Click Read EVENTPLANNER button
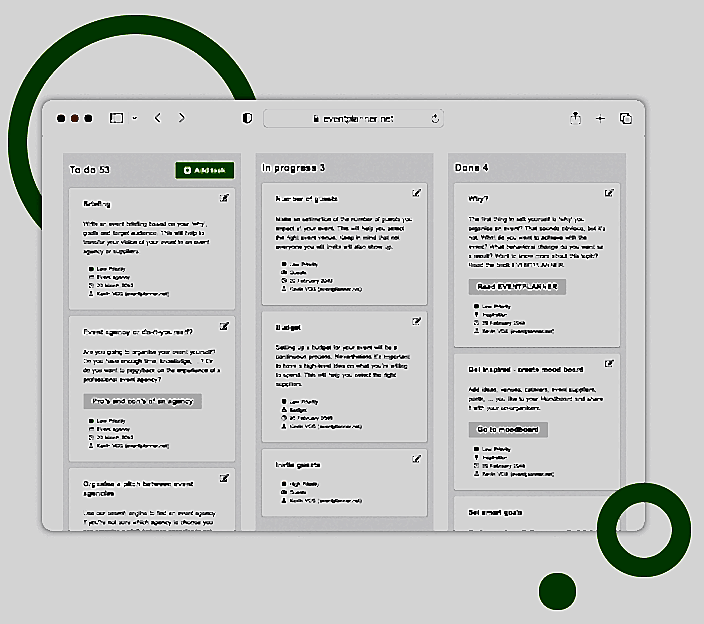 tap(517, 287)
